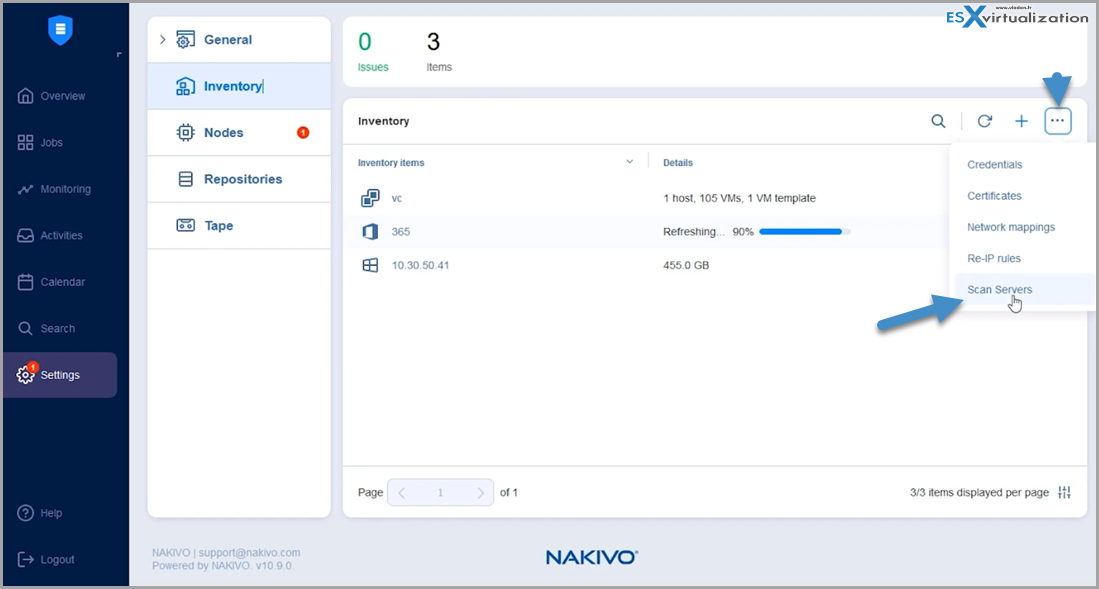
Task: Click the 3 Items counter
Action: [439, 52]
